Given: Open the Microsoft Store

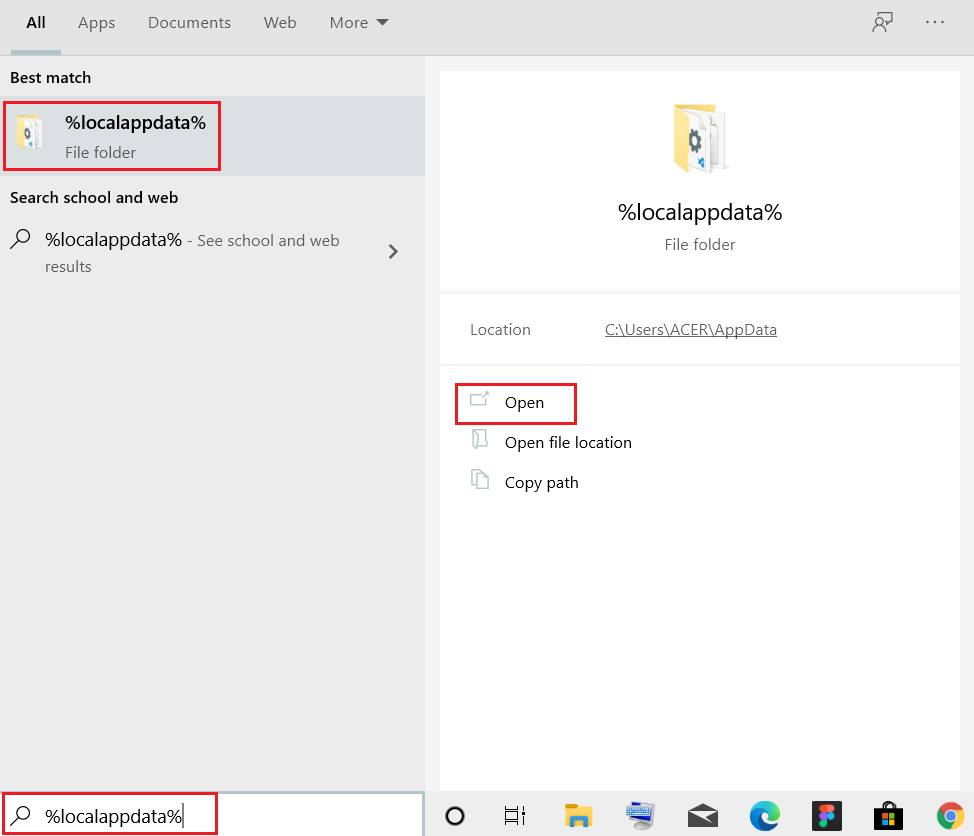Looking at the screenshot, I should (888, 816).
